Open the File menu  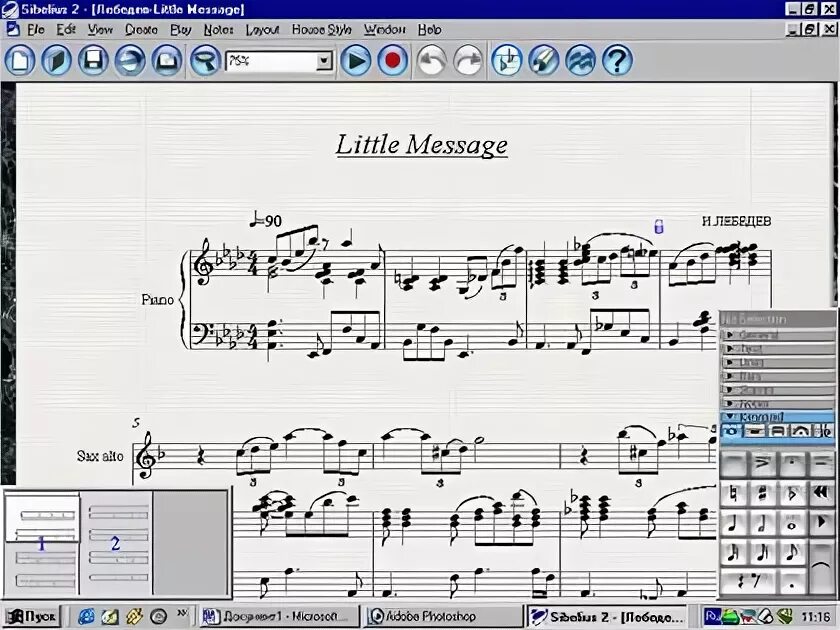[36, 29]
